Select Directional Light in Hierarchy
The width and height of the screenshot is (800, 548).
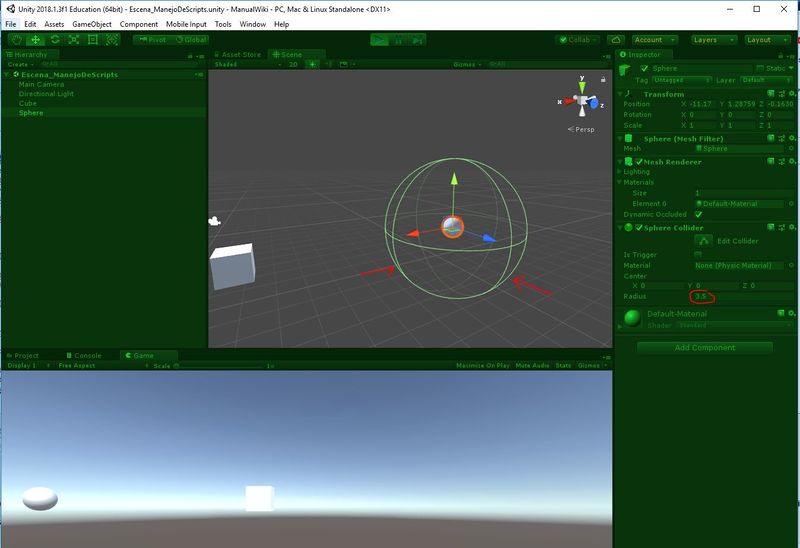pos(46,94)
